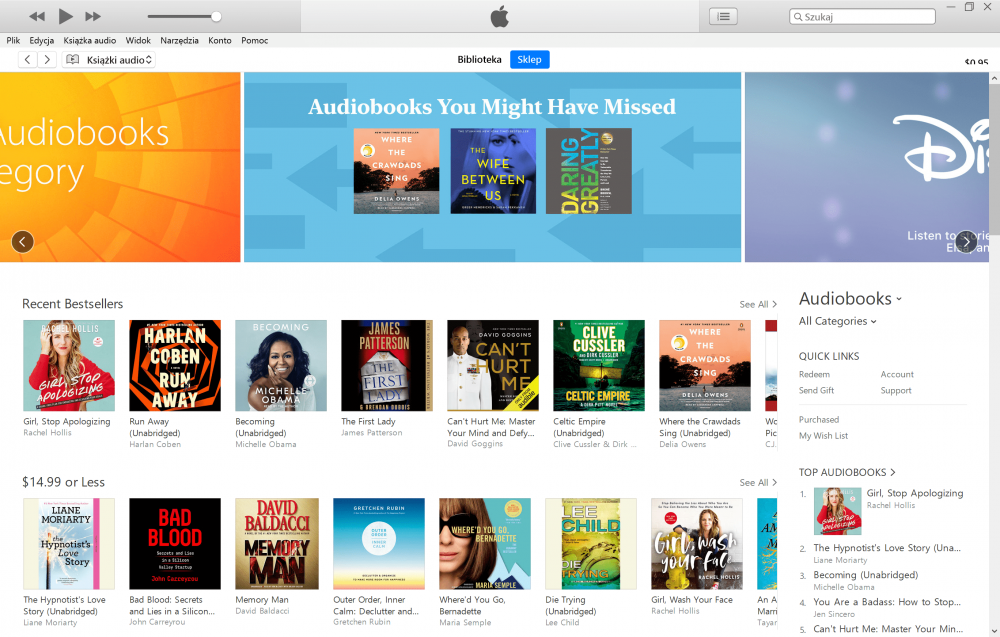1000x637 pixels.
Task: Click See All for Recent Bestsellers
Action: [x=758, y=304]
